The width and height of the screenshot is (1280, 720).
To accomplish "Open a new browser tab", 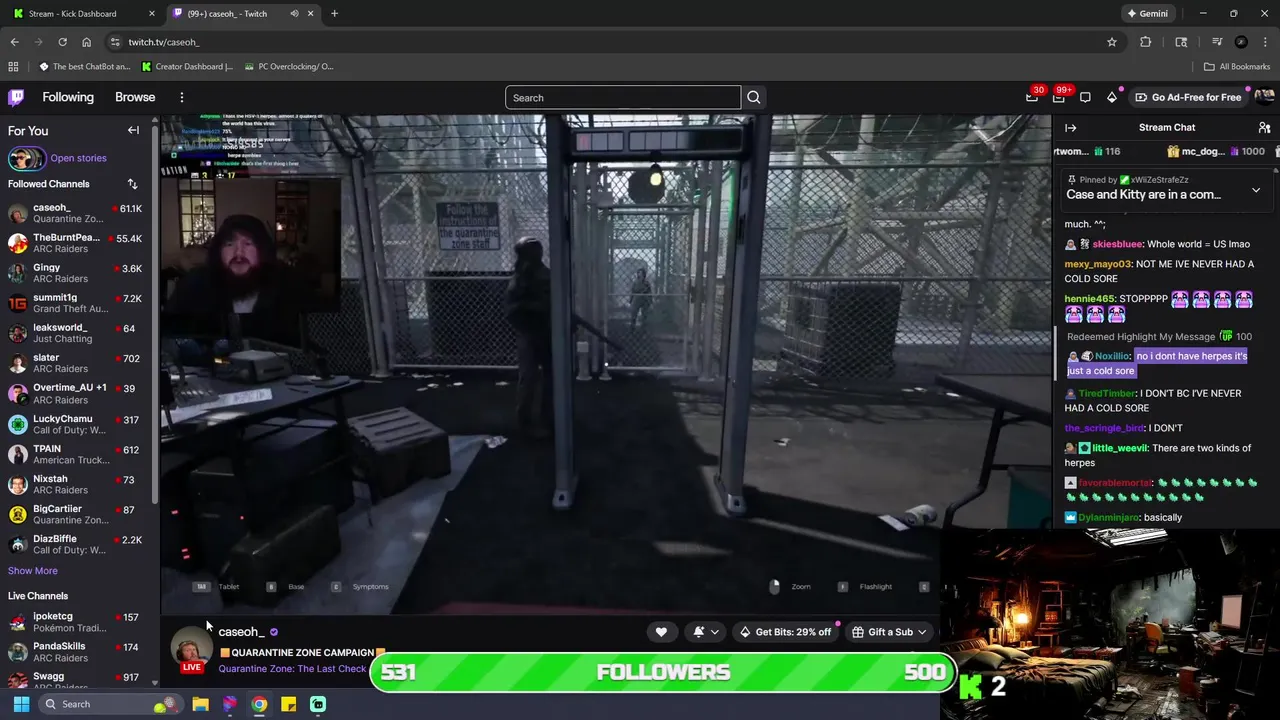I will (x=334, y=13).
